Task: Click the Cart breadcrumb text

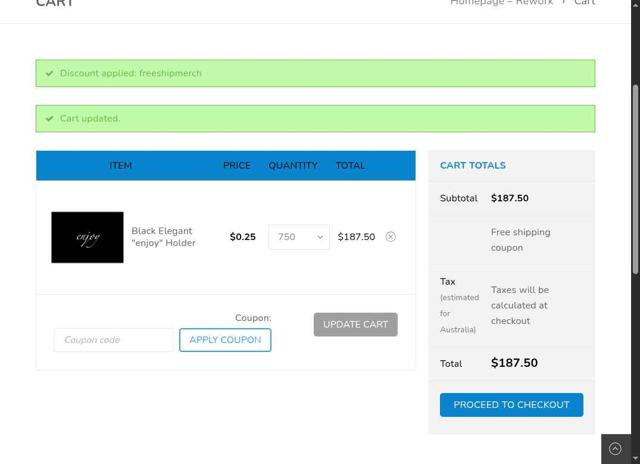Action: (584, 2)
